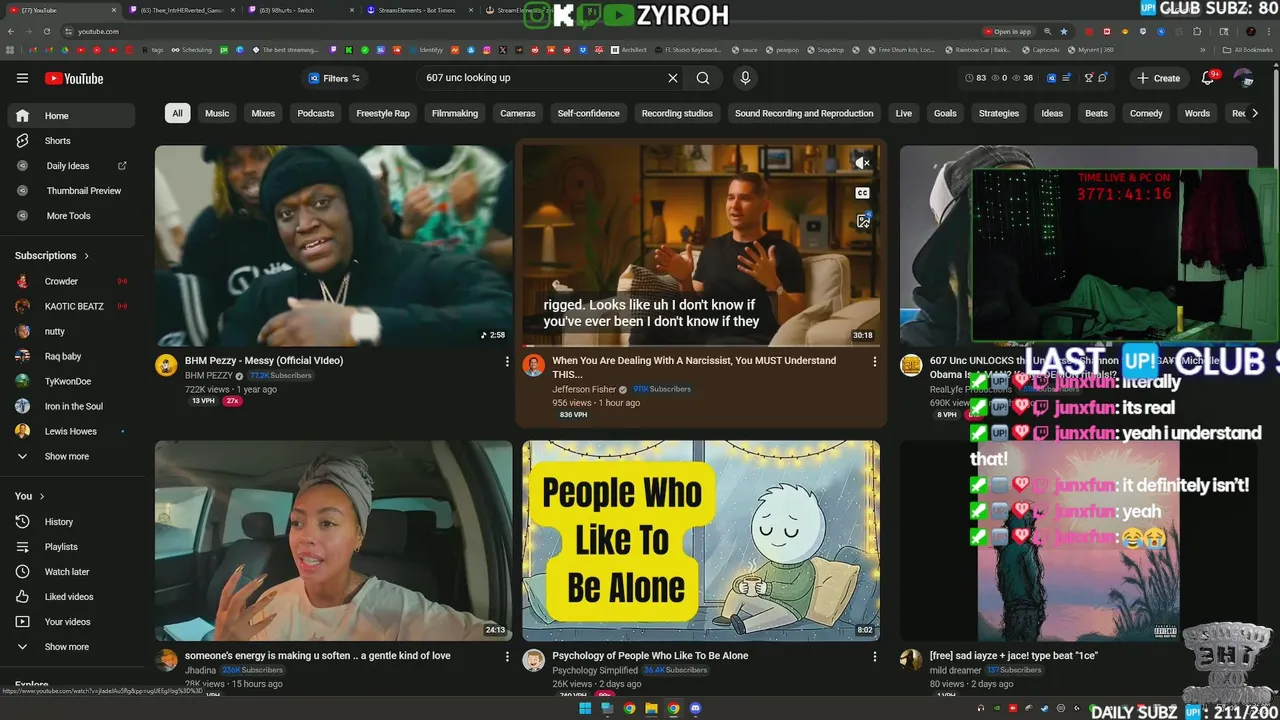Open the YouTube hamburger guide menu

(x=22, y=78)
